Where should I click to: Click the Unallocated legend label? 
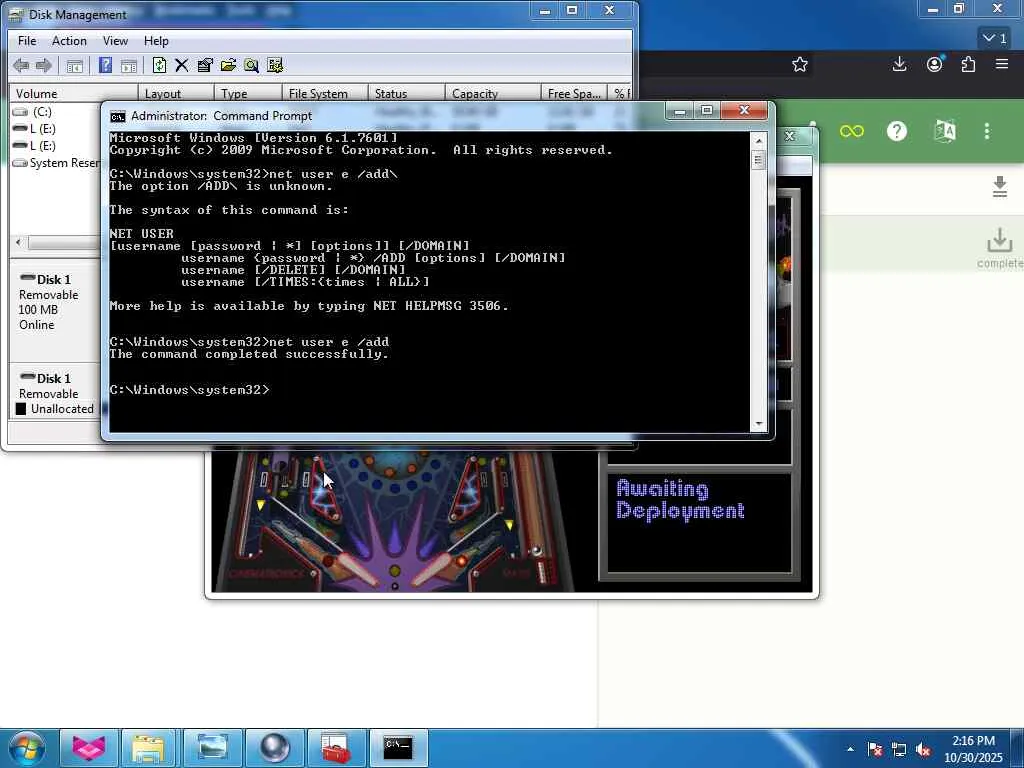pyautogui.click(x=62, y=409)
